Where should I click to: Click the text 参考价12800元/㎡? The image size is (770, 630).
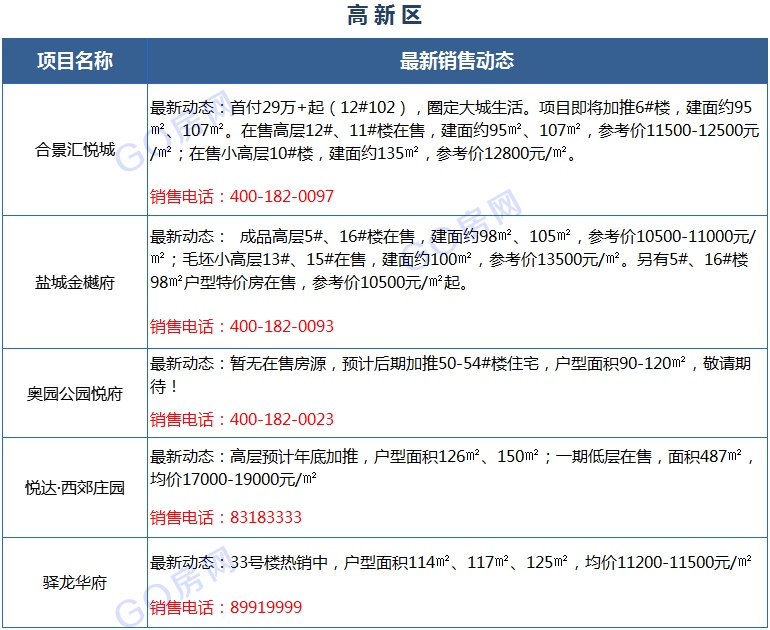click(x=501, y=154)
